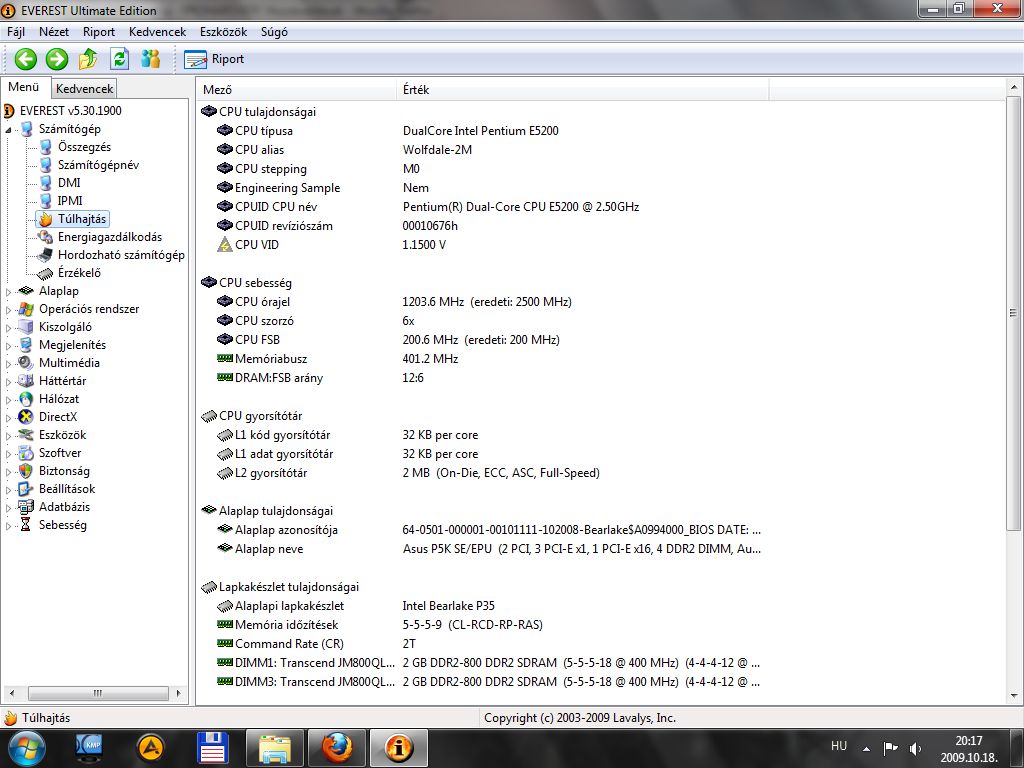Screen dimensions: 1024x768
Task: Click the Érték column header
Action: (x=583, y=89)
